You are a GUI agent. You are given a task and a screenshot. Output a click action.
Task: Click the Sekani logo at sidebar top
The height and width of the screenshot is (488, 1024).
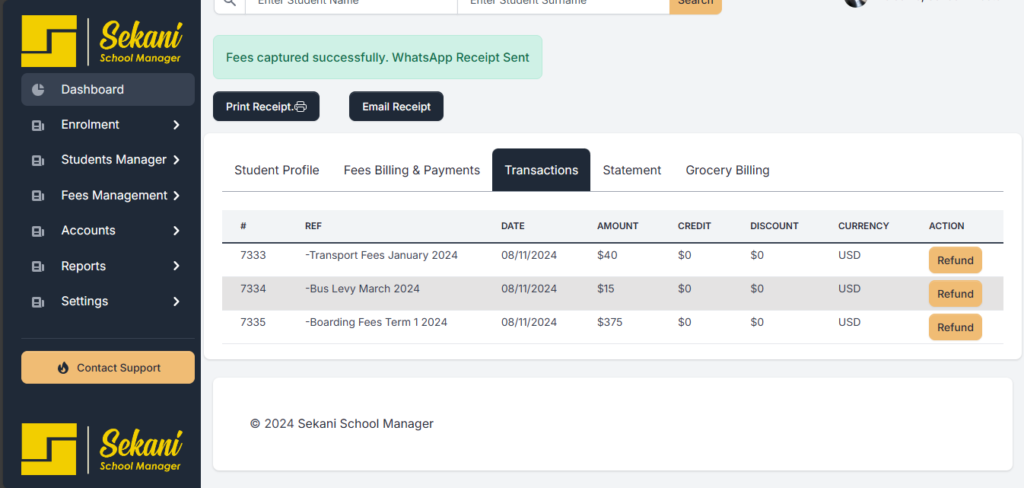(102, 41)
